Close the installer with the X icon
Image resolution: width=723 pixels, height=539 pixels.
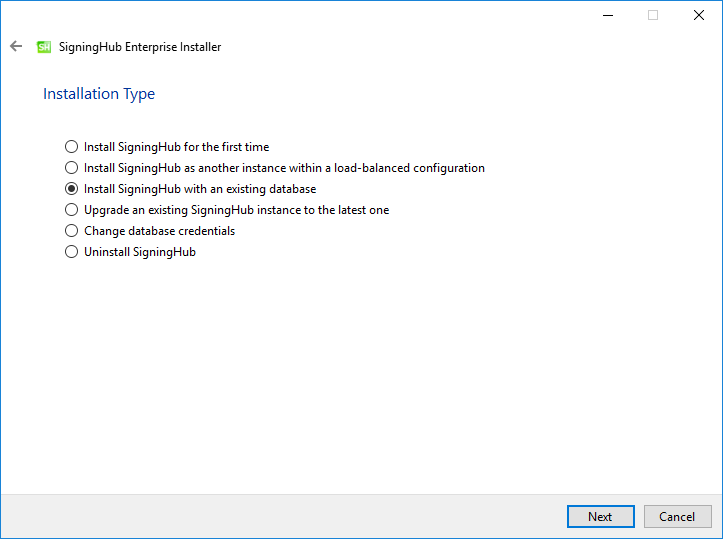click(x=699, y=15)
